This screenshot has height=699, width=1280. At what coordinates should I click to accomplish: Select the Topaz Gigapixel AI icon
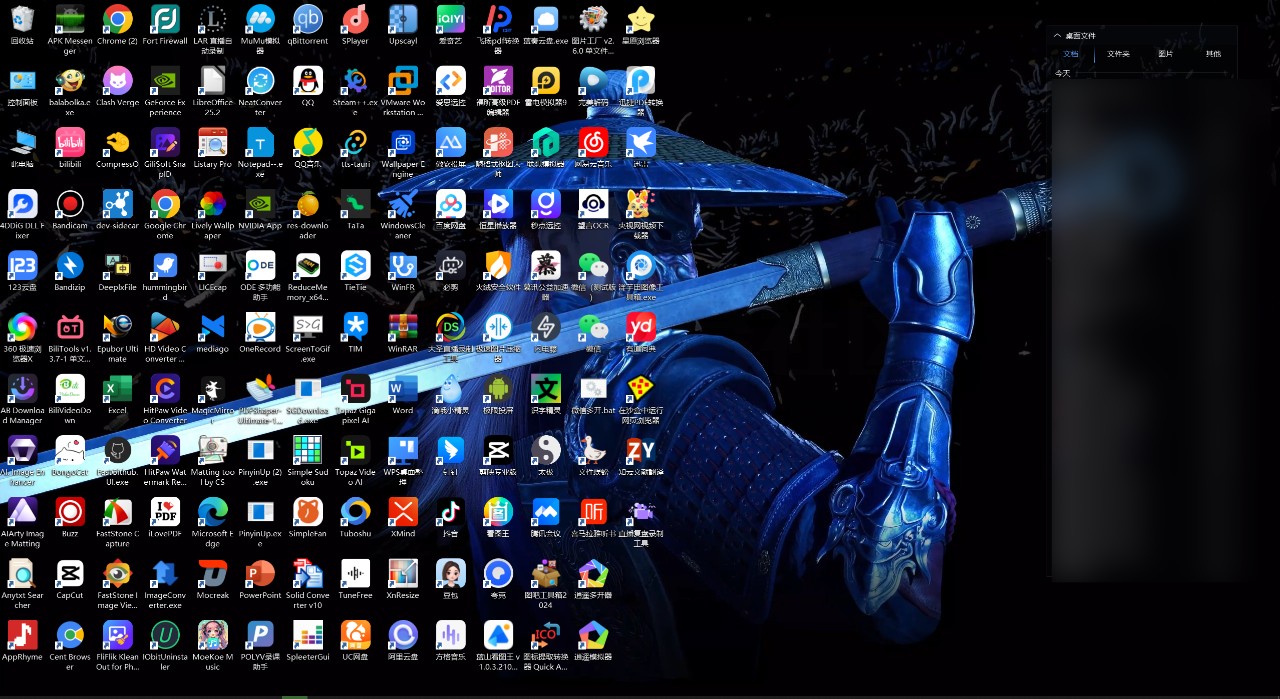355,390
